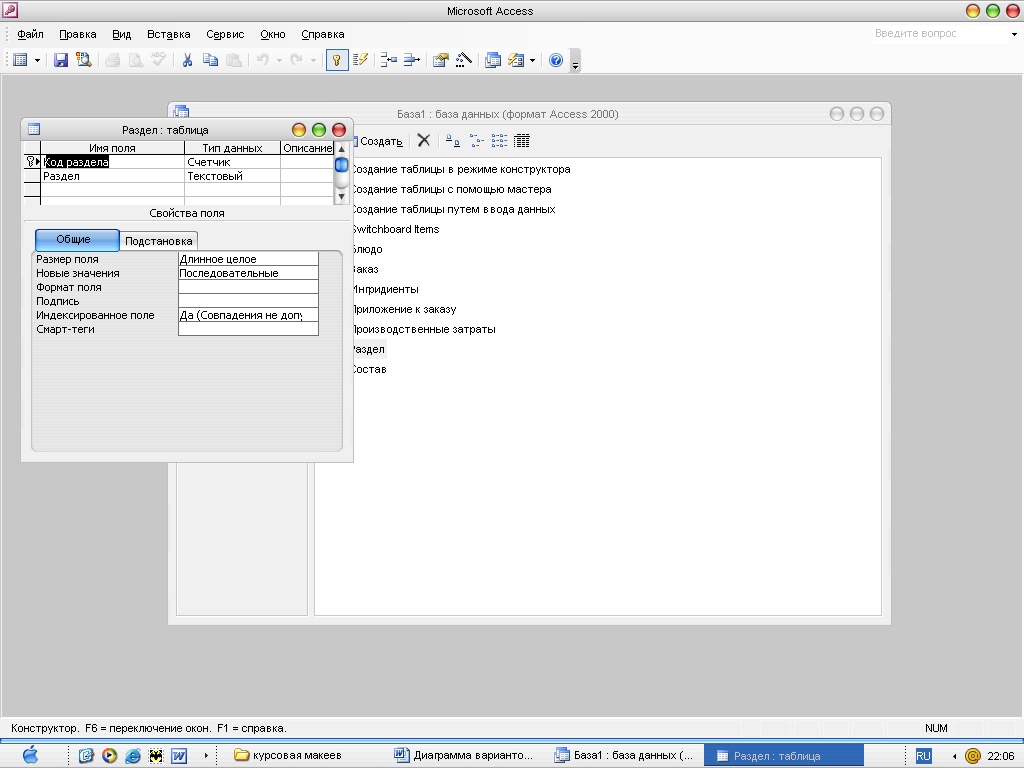
Task: Open the Redo history dropdown arrow
Action: [313, 60]
